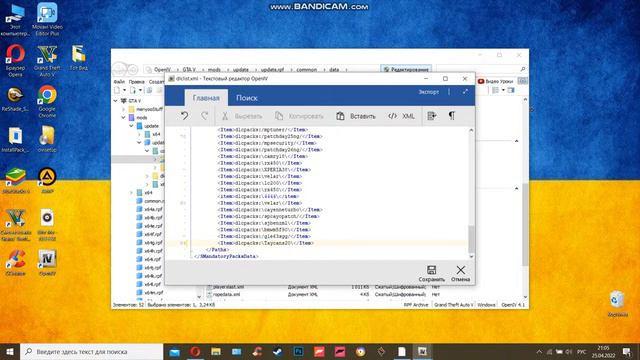The width and height of the screenshot is (640, 360).
Task: Click the search magnifier in OpenIV
Action: 522,69
